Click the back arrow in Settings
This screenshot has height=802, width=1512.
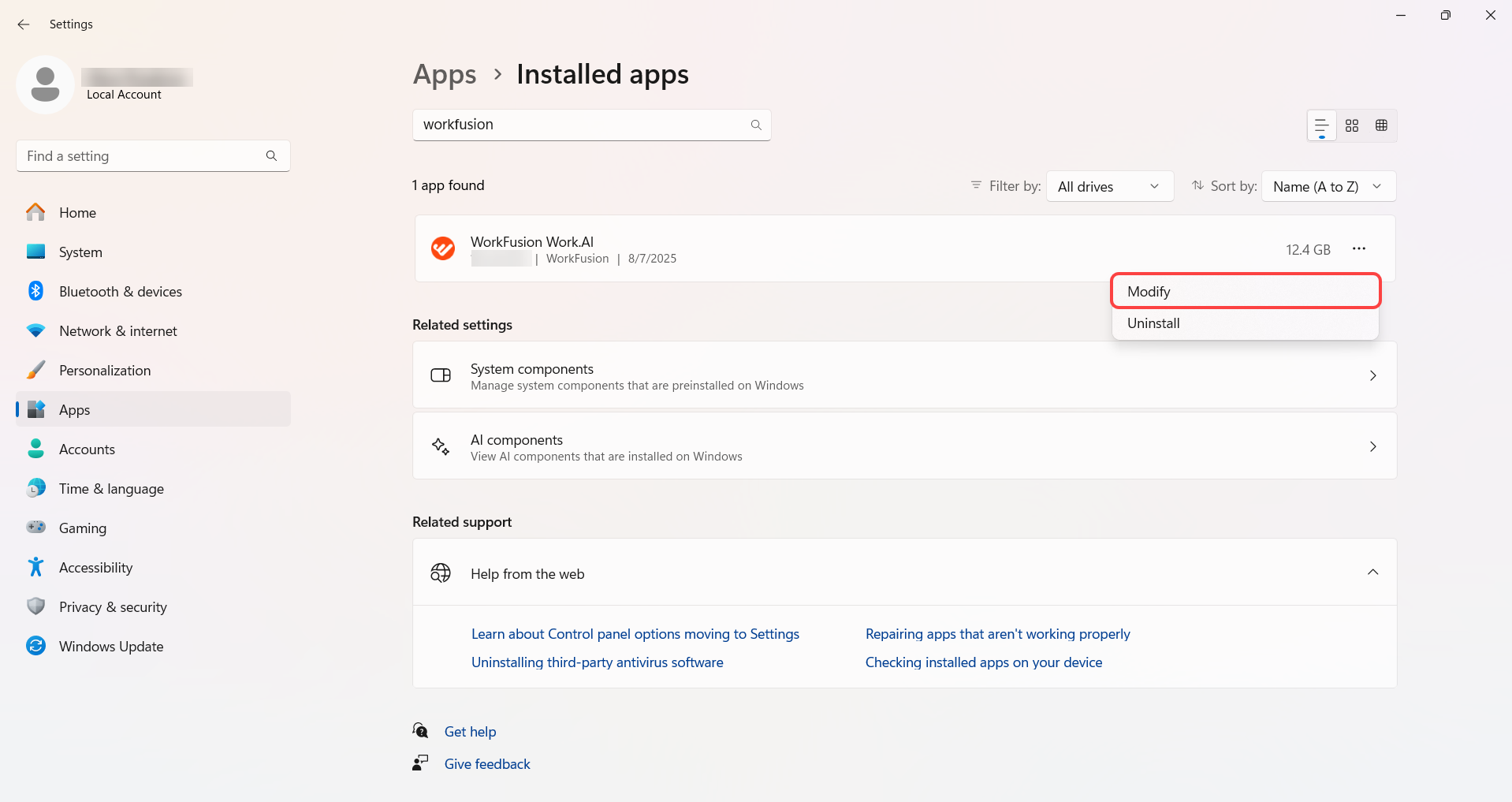click(x=24, y=24)
